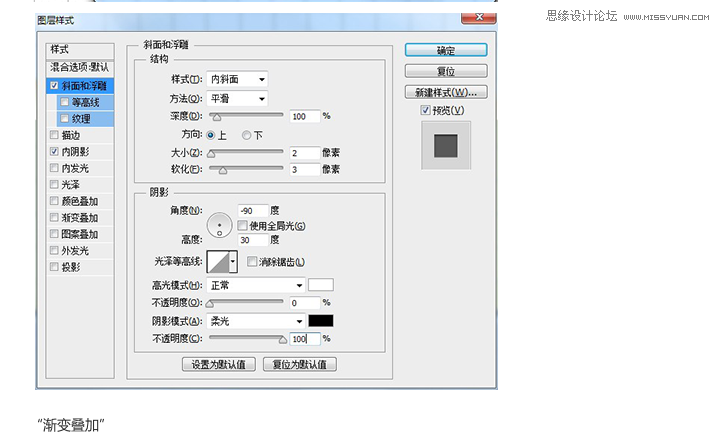Expand the 阴影模式 柔光 dropdown
The height and width of the screenshot is (441, 720).
pos(256,321)
